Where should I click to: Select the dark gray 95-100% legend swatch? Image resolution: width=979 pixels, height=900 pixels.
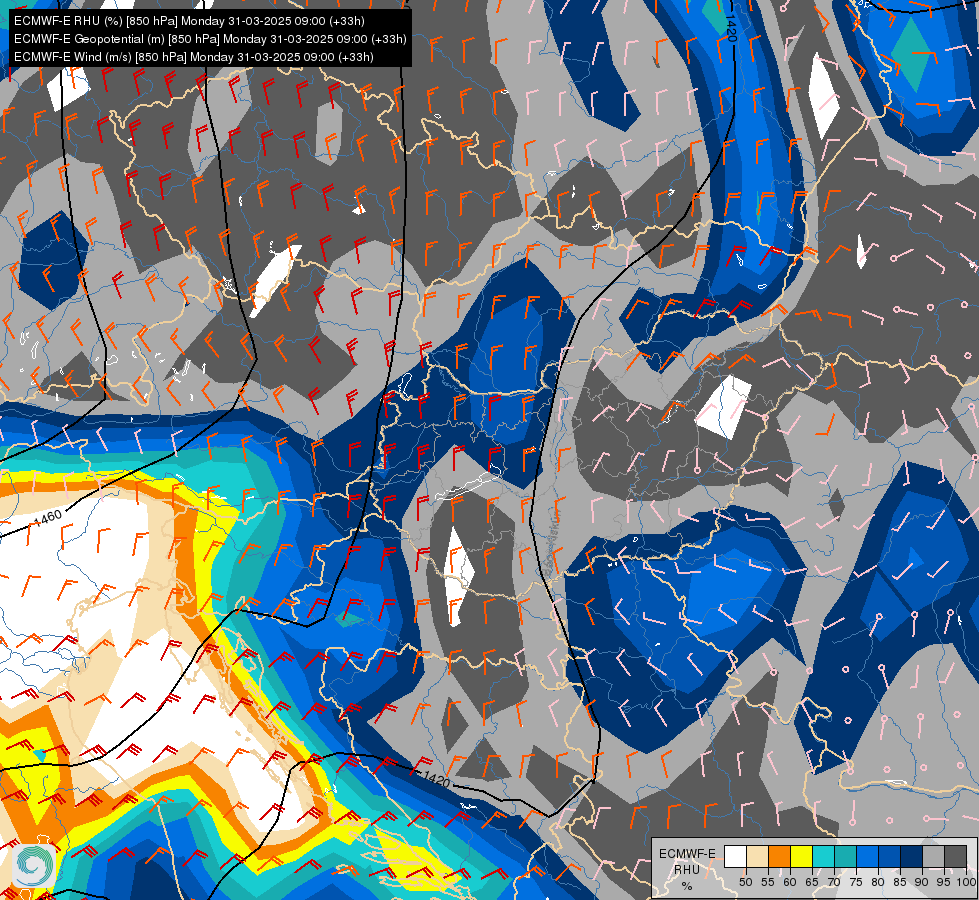[956, 856]
